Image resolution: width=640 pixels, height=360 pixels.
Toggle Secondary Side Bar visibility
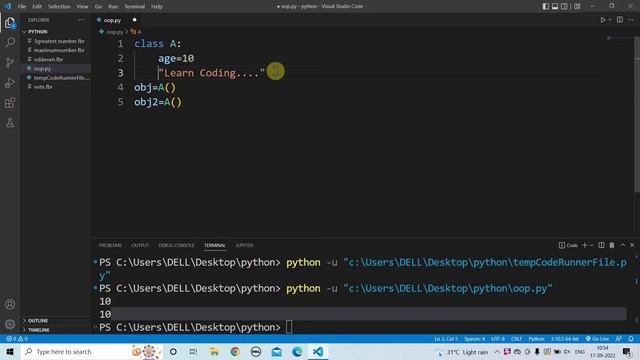[564, 6]
